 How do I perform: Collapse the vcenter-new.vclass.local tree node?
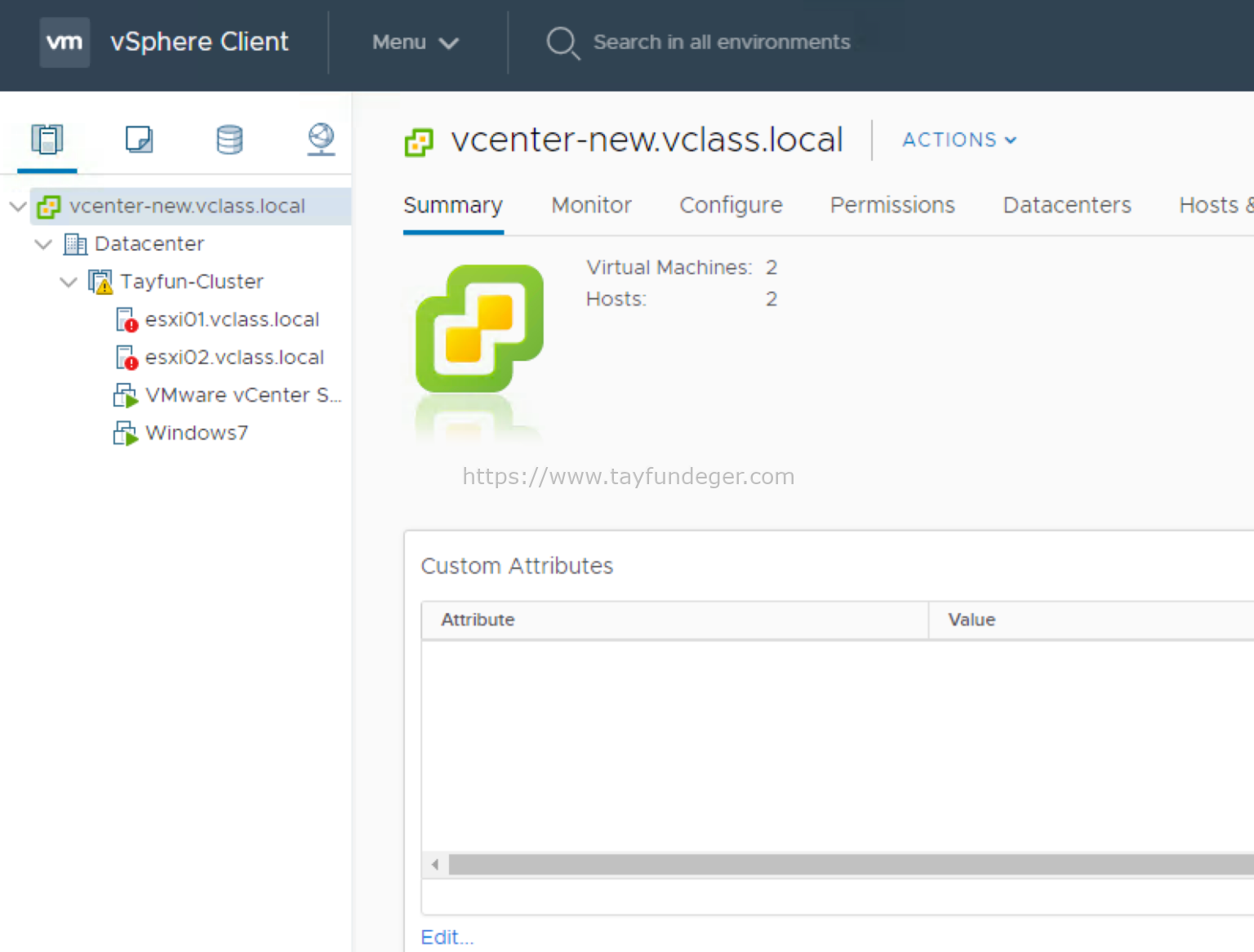[x=17, y=206]
